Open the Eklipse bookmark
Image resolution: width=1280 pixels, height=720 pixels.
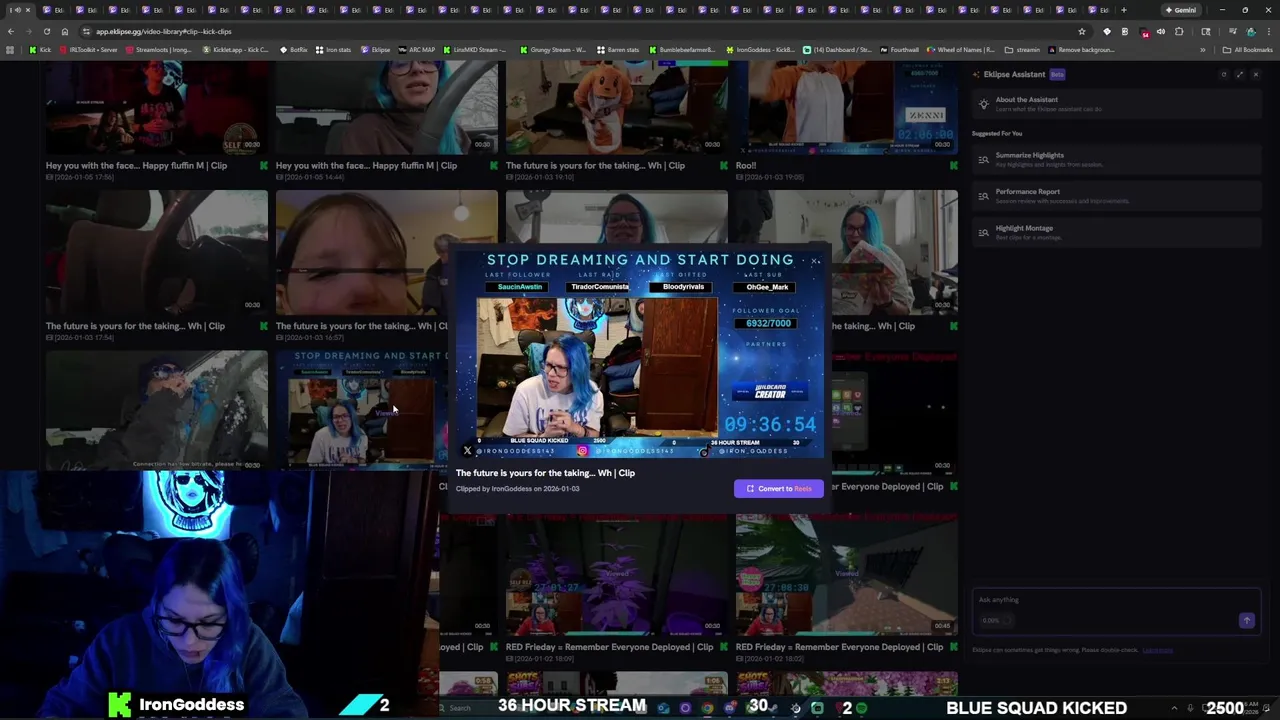tap(376, 49)
